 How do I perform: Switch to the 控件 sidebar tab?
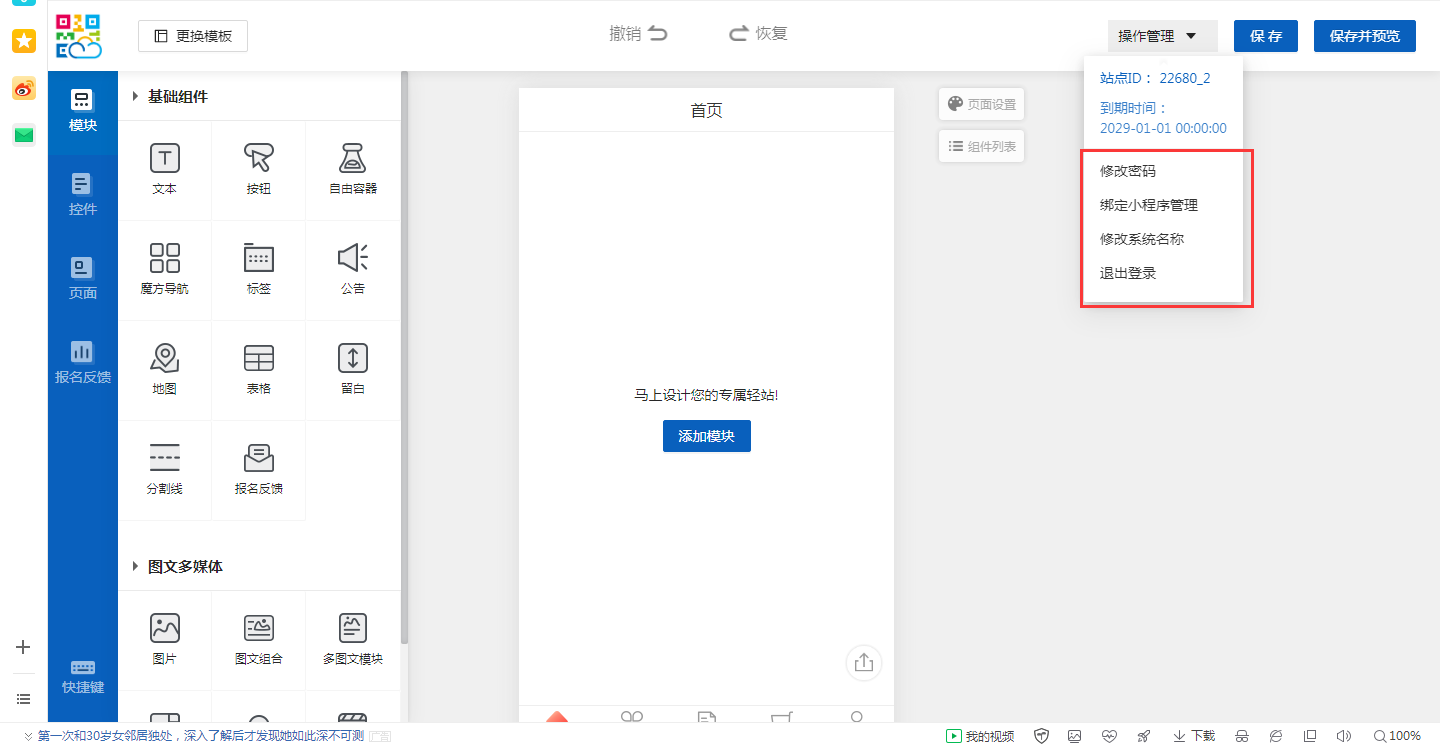[83, 194]
